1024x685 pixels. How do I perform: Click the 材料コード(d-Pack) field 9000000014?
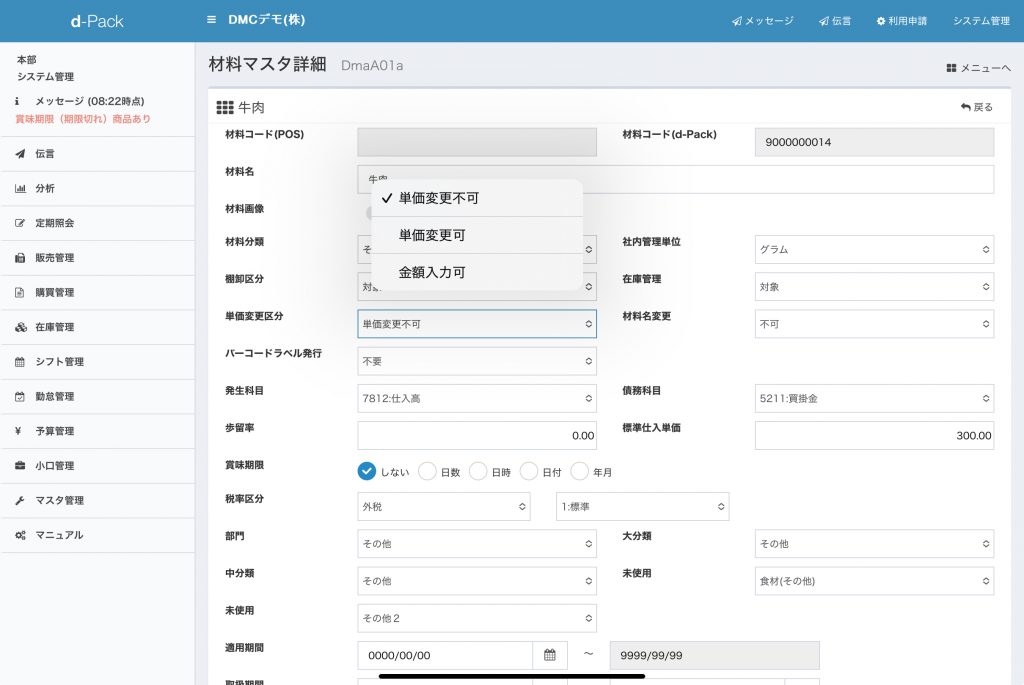[874, 142]
